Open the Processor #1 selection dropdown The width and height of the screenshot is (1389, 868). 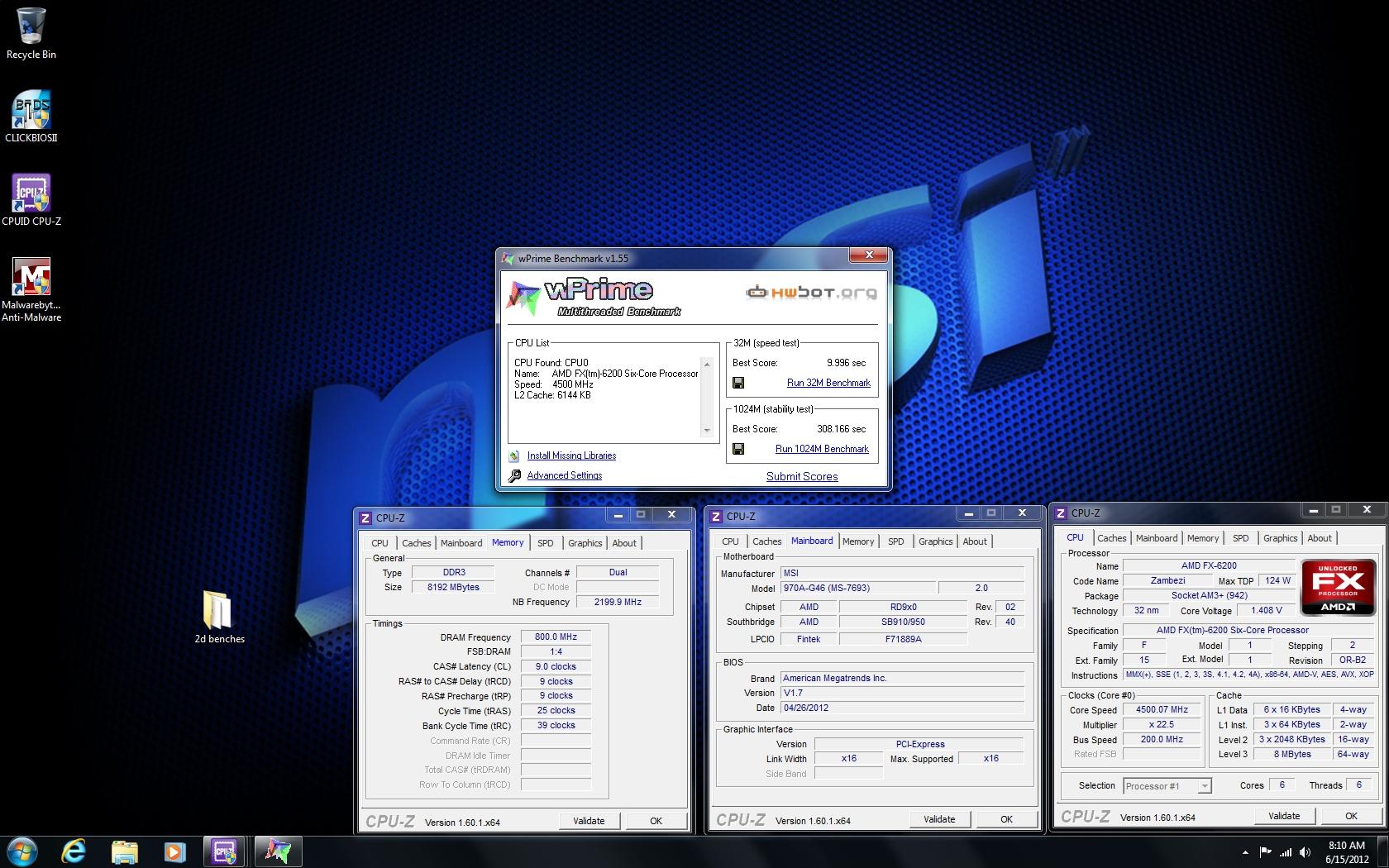click(1167, 786)
